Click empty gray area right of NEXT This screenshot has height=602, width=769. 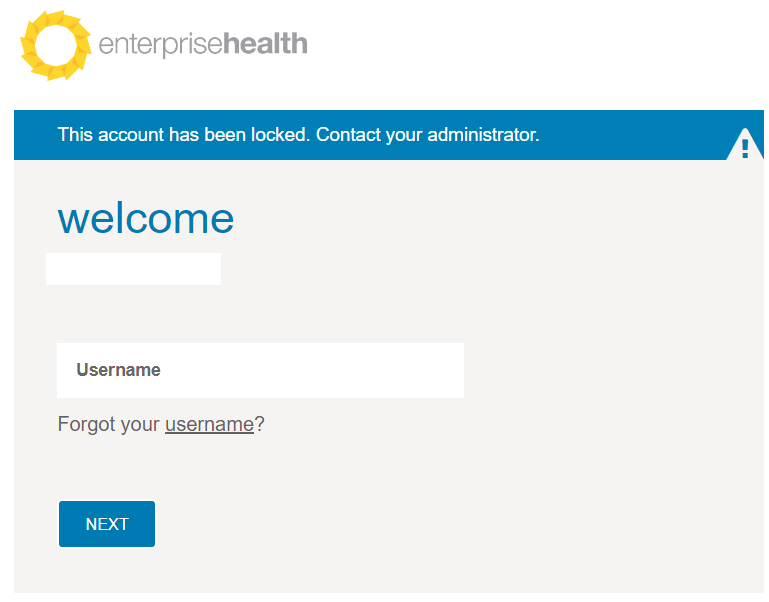[400, 524]
